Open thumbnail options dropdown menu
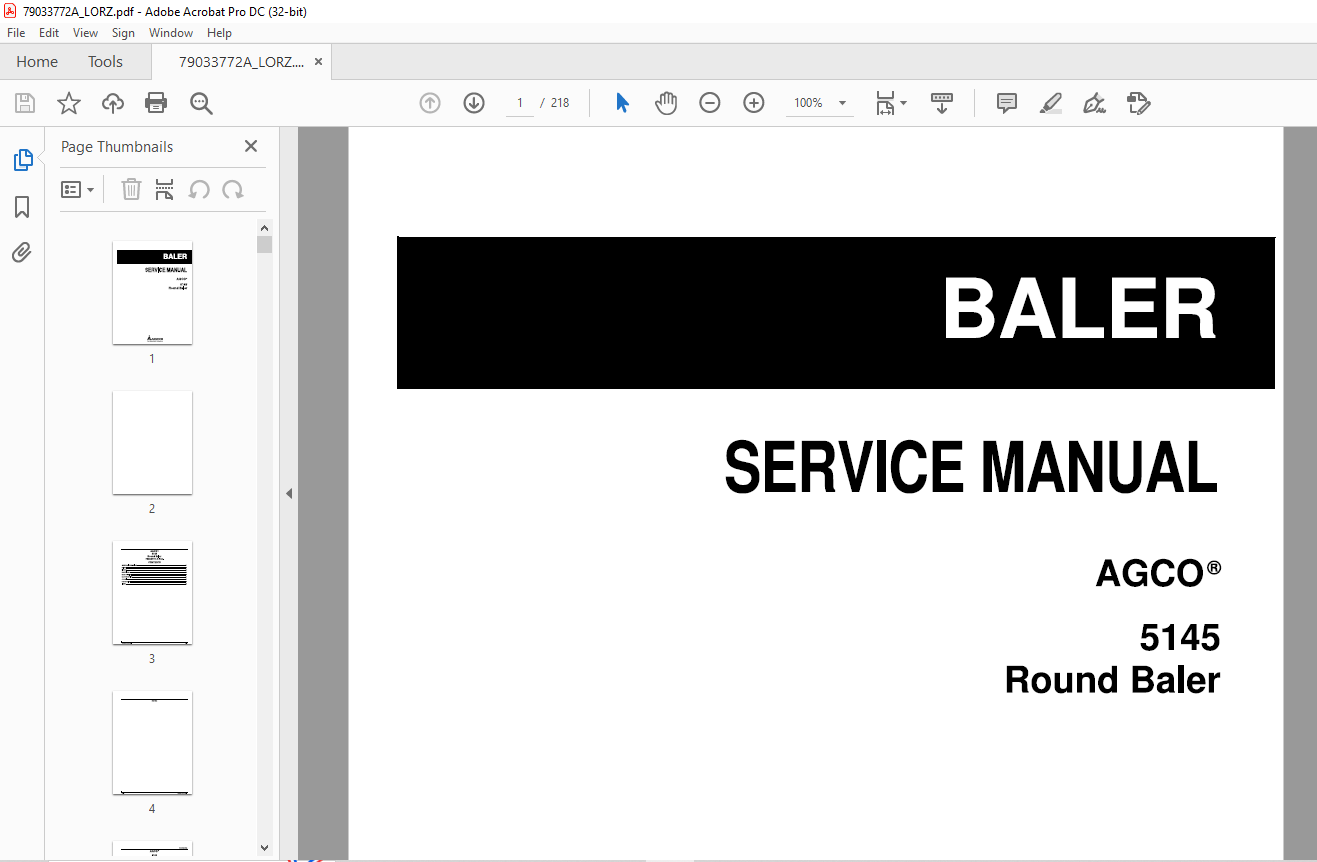The image size is (1317, 862). pos(78,189)
